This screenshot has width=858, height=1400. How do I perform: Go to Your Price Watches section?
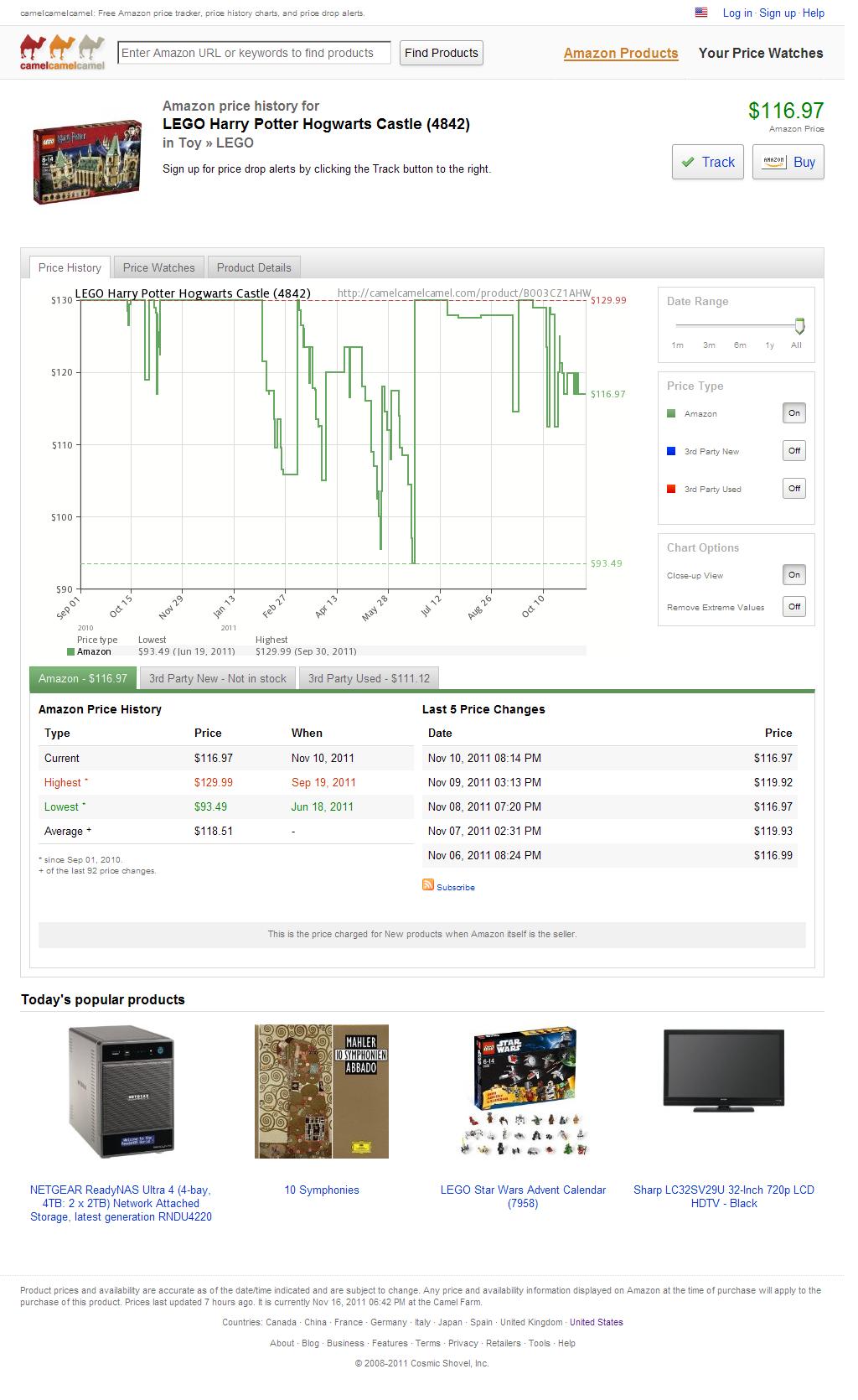pyautogui.click(x=761, y=53)
